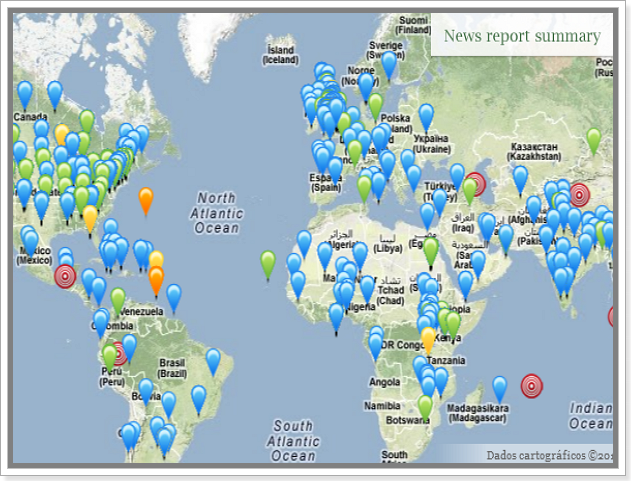Open red target marker south of Mexico
The width and height of the screenshot is (631, 481).
point(65,276)
